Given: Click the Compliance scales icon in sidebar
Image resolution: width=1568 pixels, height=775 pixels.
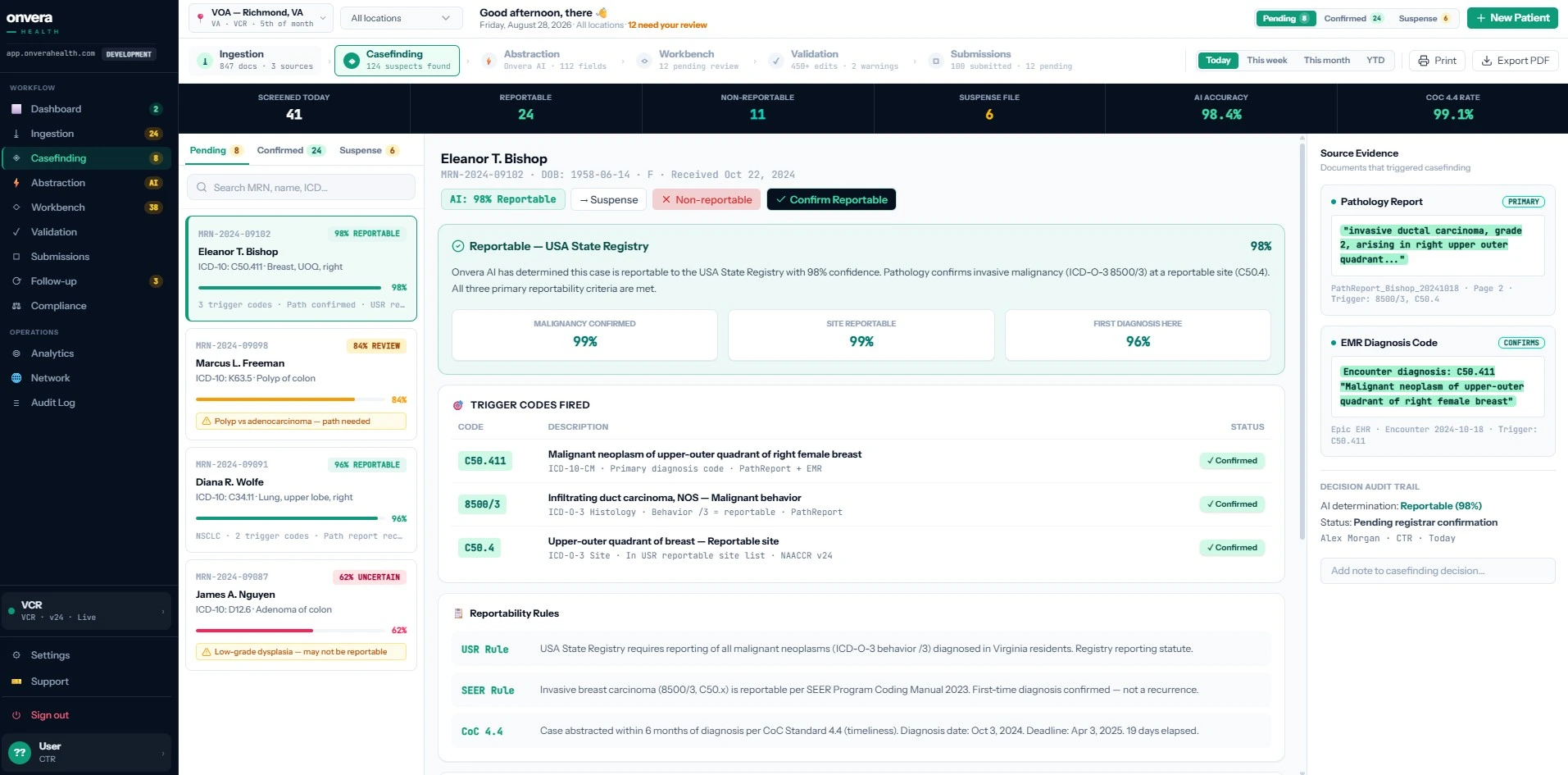Looking at the screenshot, I should click(16, 306).
